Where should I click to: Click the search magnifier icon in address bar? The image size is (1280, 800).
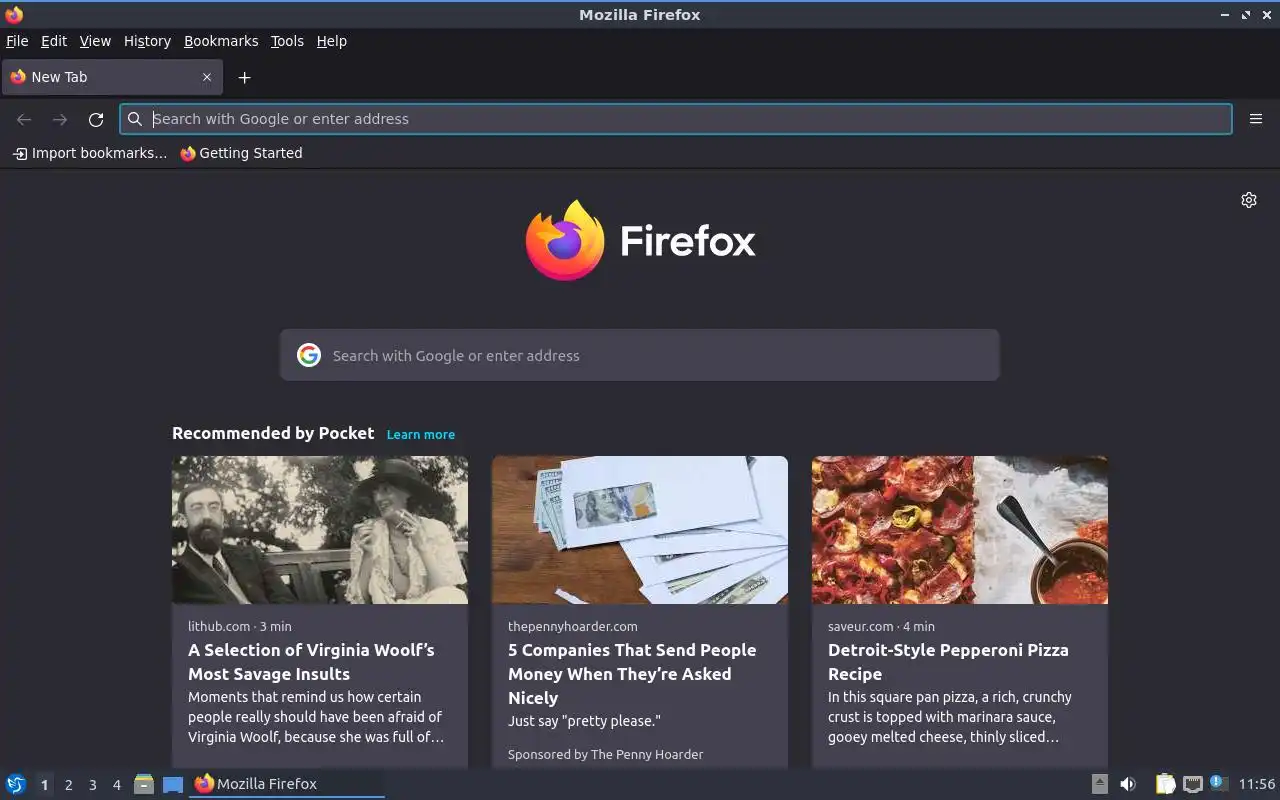tap(135, 119)
